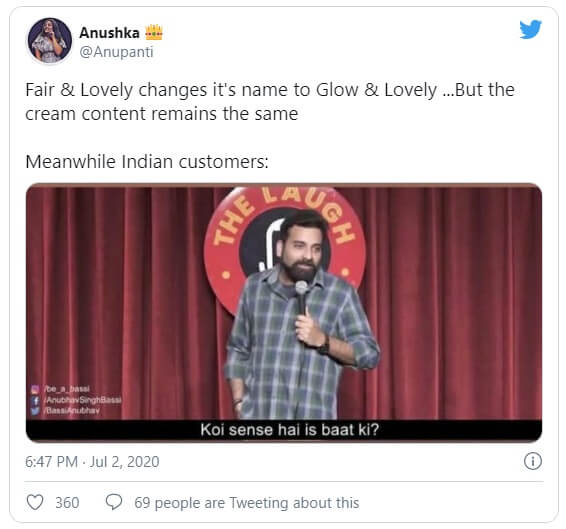Open Anushka's profile picture
Image resolution: width=566 pixels, height=529 pixels.
tap(49, 40)
